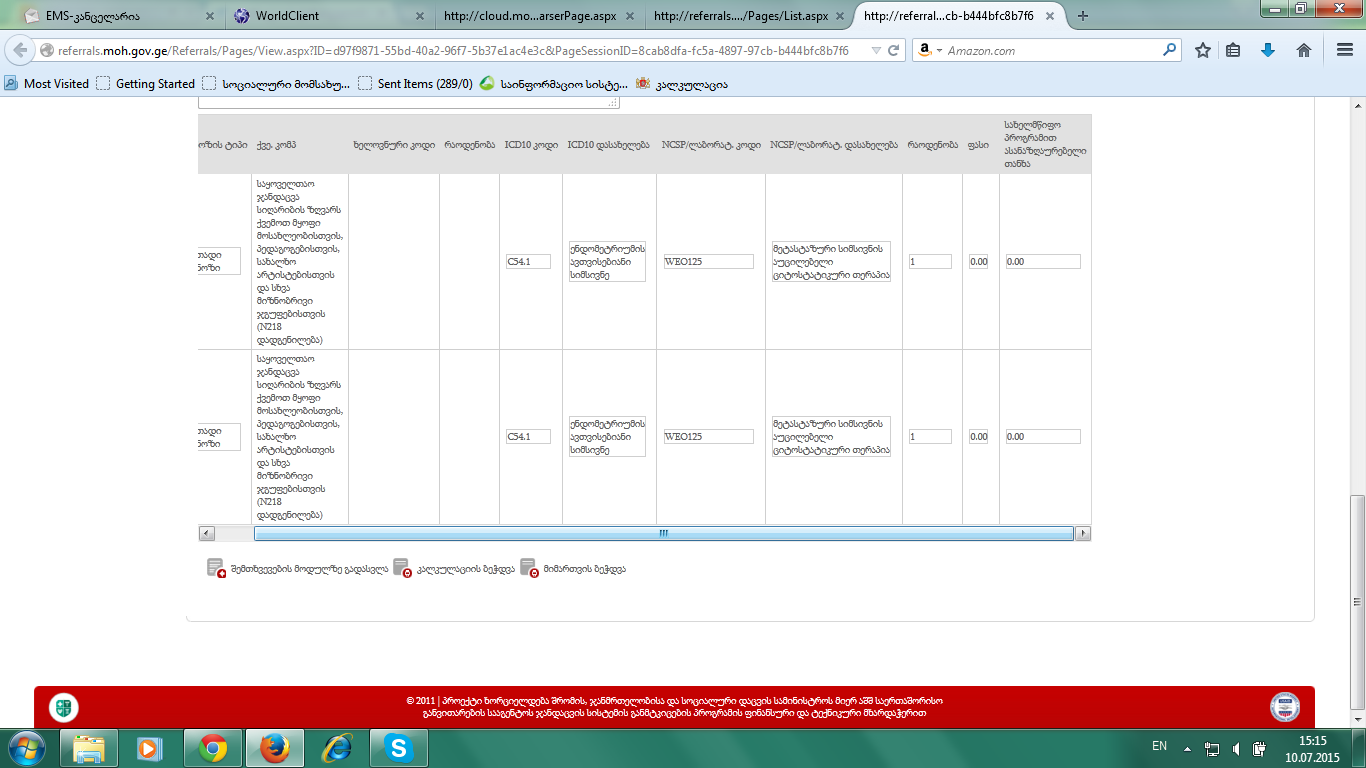
Task: Reload the page with the refresh icon
Action: pyautogui.click(x=894, y=50)
